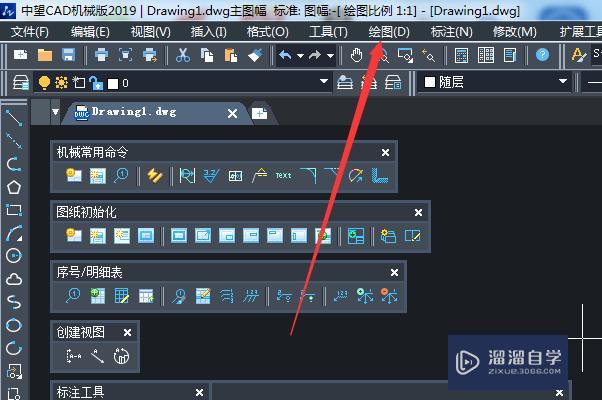
Task: Open the 工具(T) menu
Action: (x=328, y=32)
